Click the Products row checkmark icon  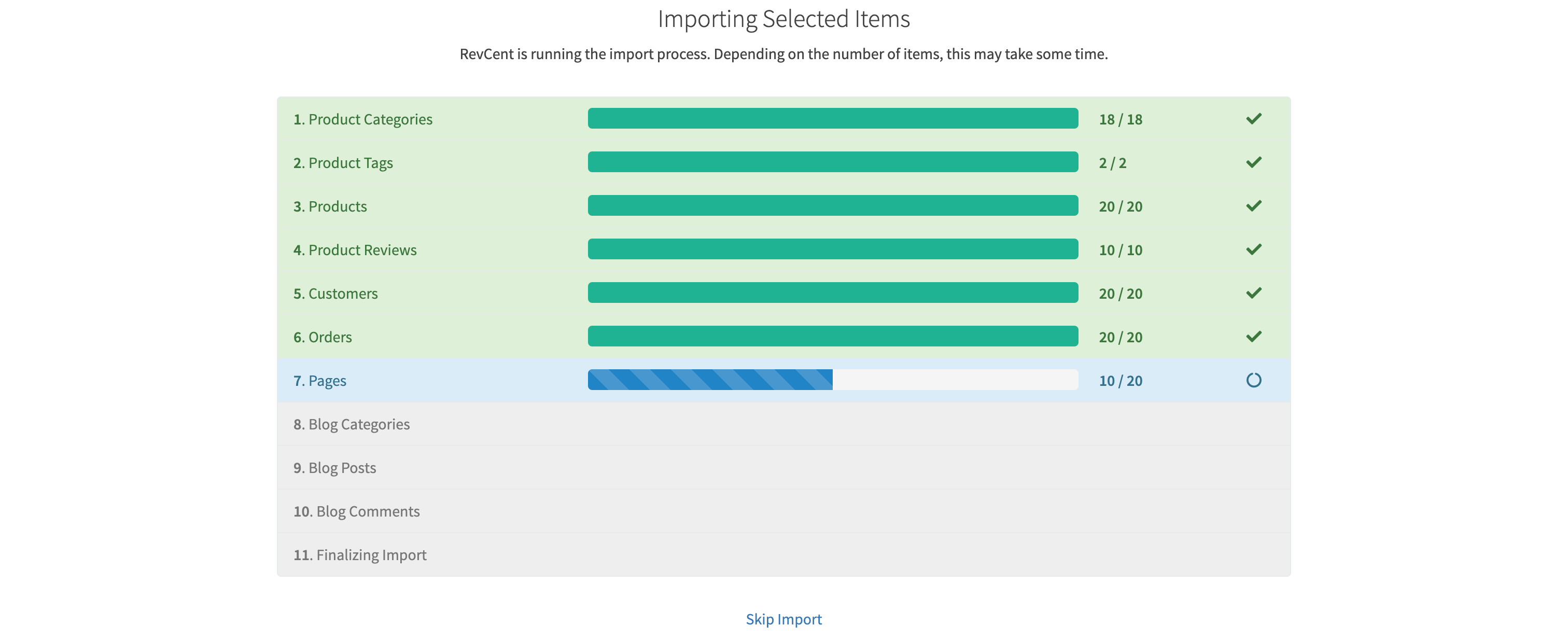tap(1253, 206)
